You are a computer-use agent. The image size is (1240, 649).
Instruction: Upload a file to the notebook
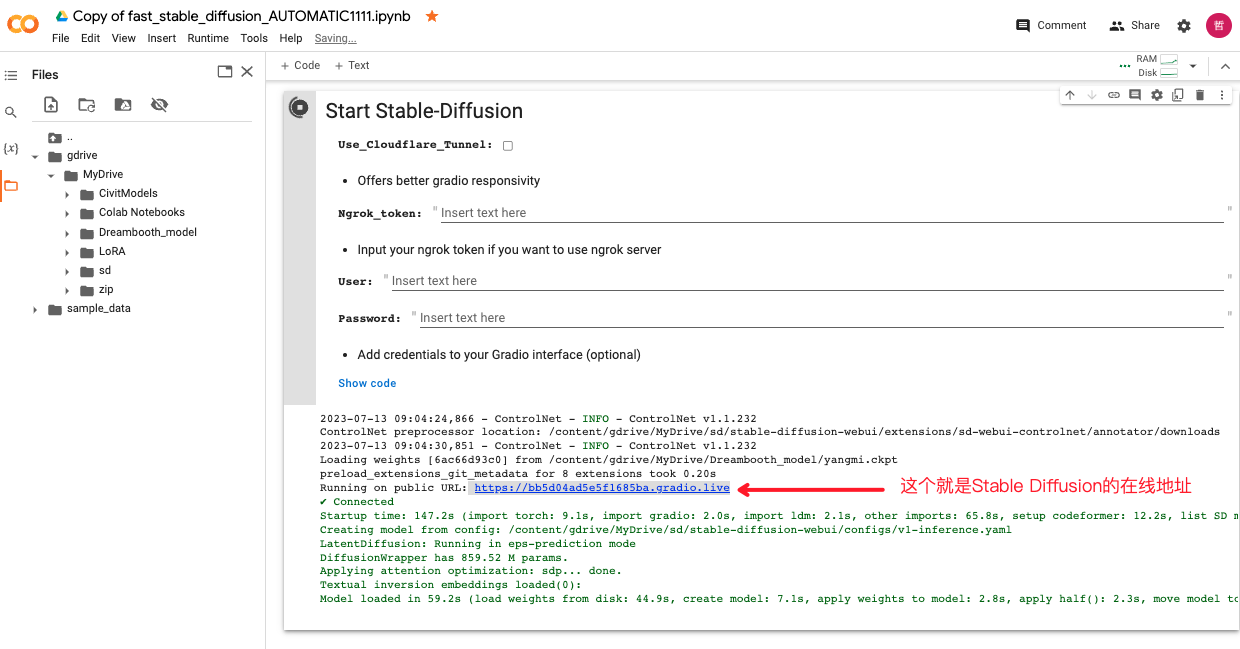pyautogui.click(x=50, y=104)
